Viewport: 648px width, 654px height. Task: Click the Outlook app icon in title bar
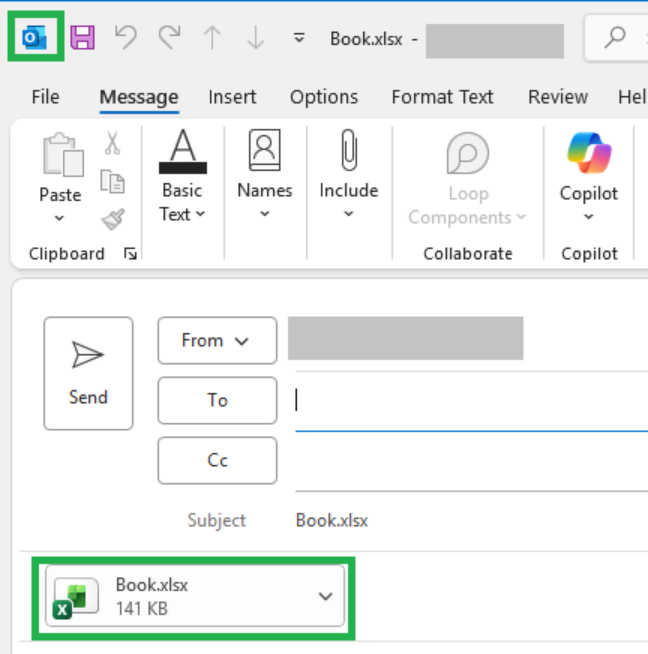34,38
